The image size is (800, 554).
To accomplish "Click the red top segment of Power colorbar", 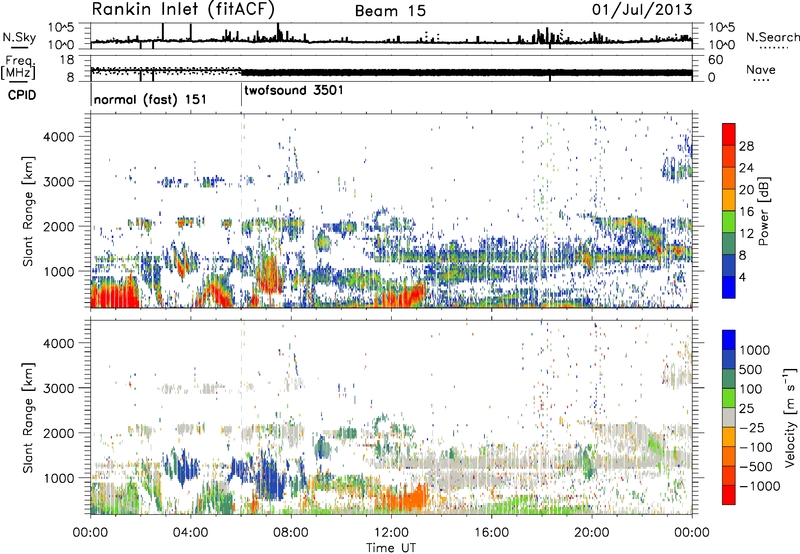I will click(729, 134).
